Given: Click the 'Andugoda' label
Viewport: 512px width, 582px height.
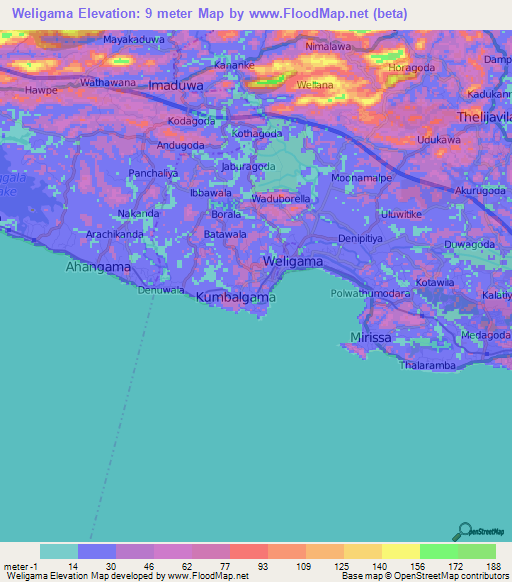Looking at the screenshot, I should [x=180, y=145].
